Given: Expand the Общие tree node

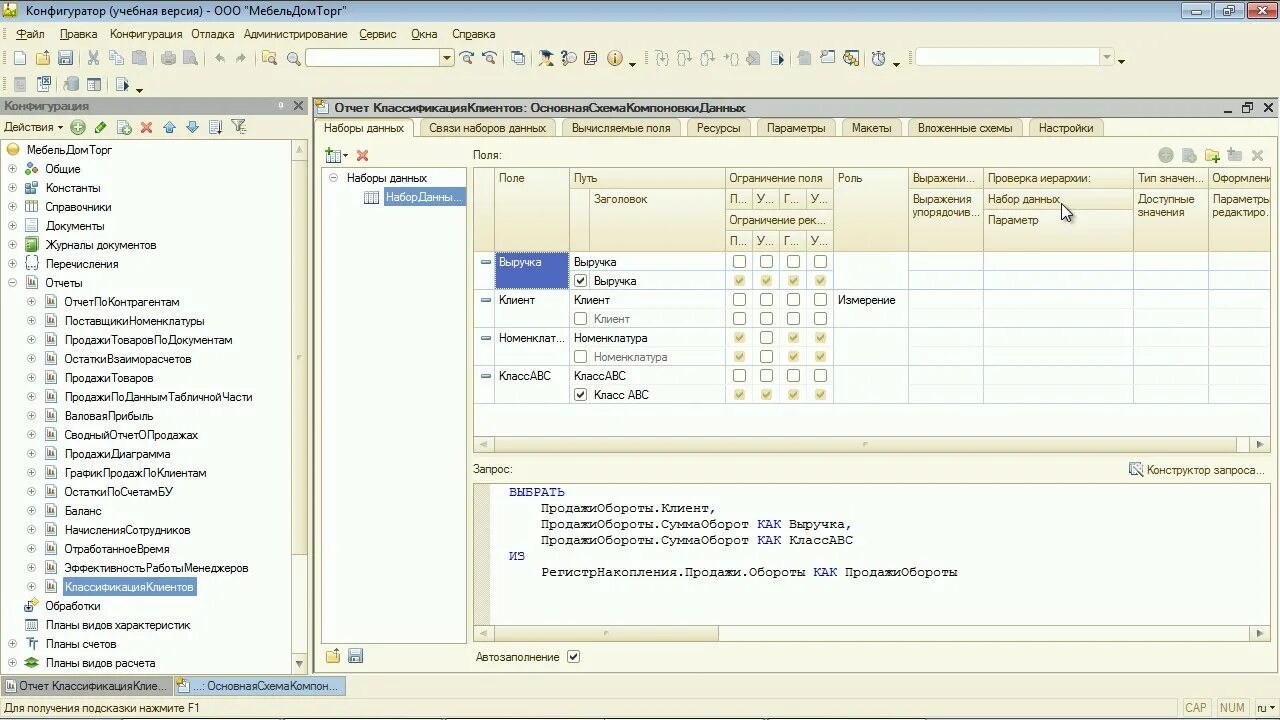Looking at the screenshot, I should (x=12, y=169).
